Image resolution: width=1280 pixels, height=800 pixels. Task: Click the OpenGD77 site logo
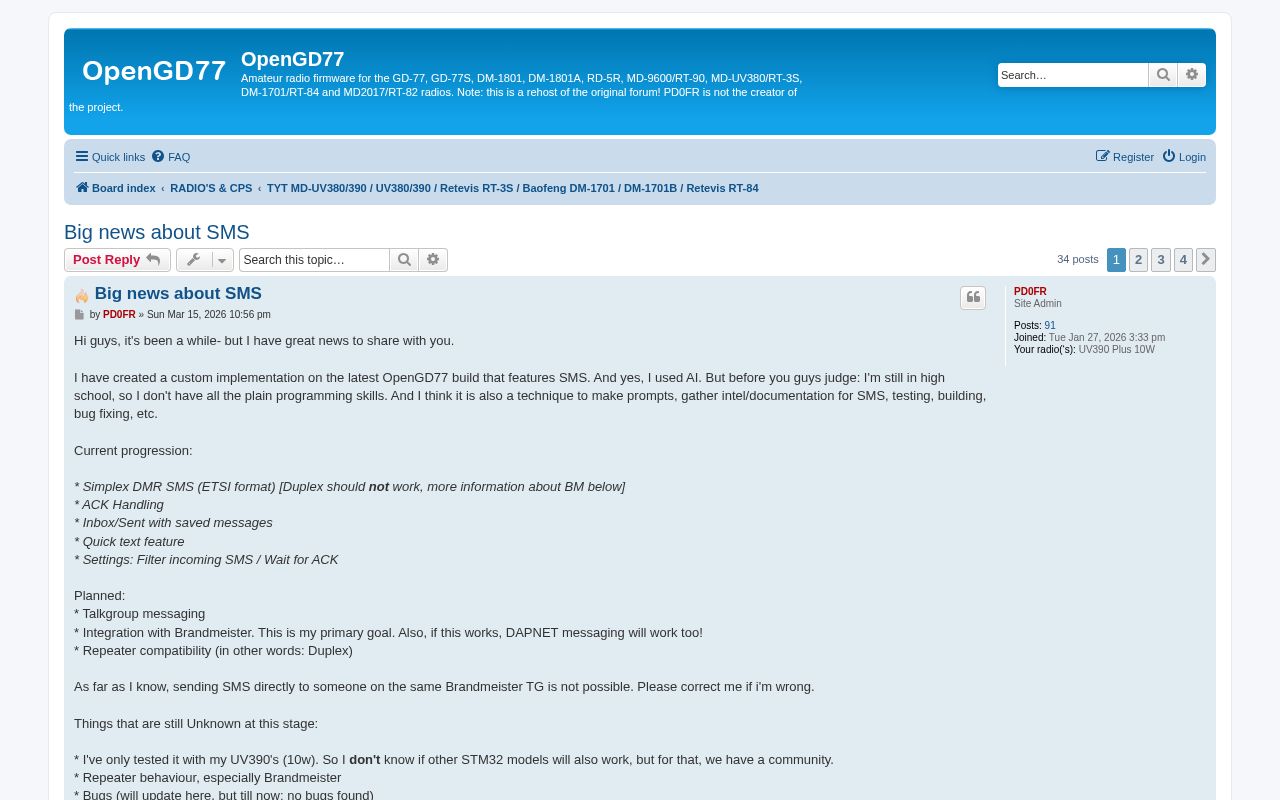153,71
